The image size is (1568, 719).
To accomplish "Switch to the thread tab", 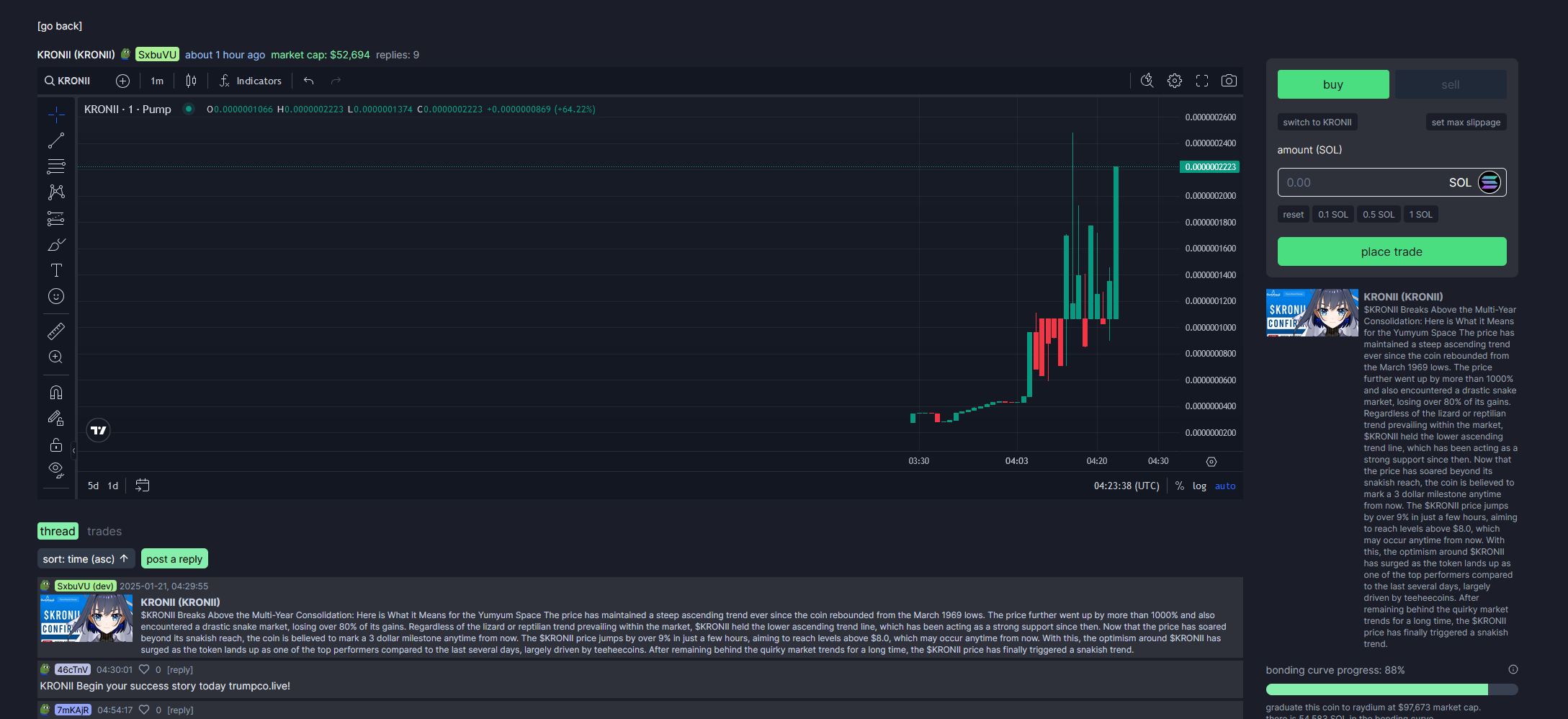I will click(58, 531).
